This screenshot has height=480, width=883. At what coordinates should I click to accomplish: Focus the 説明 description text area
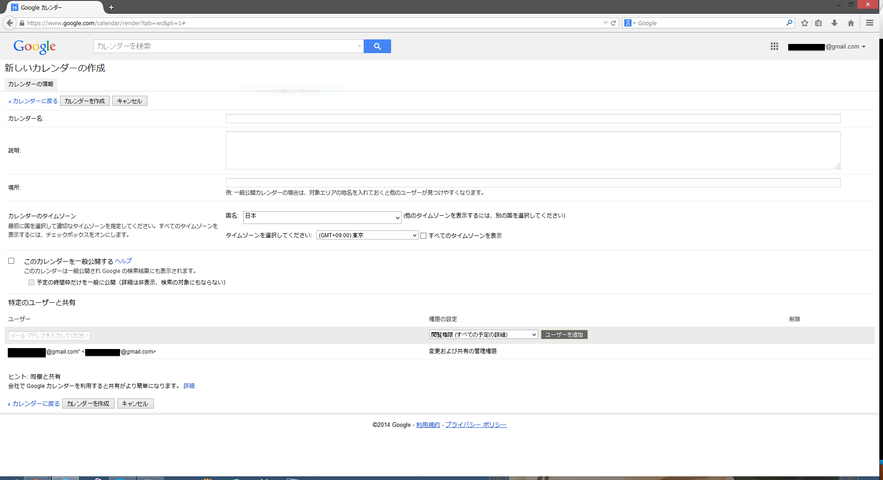(x=533, y=150)
